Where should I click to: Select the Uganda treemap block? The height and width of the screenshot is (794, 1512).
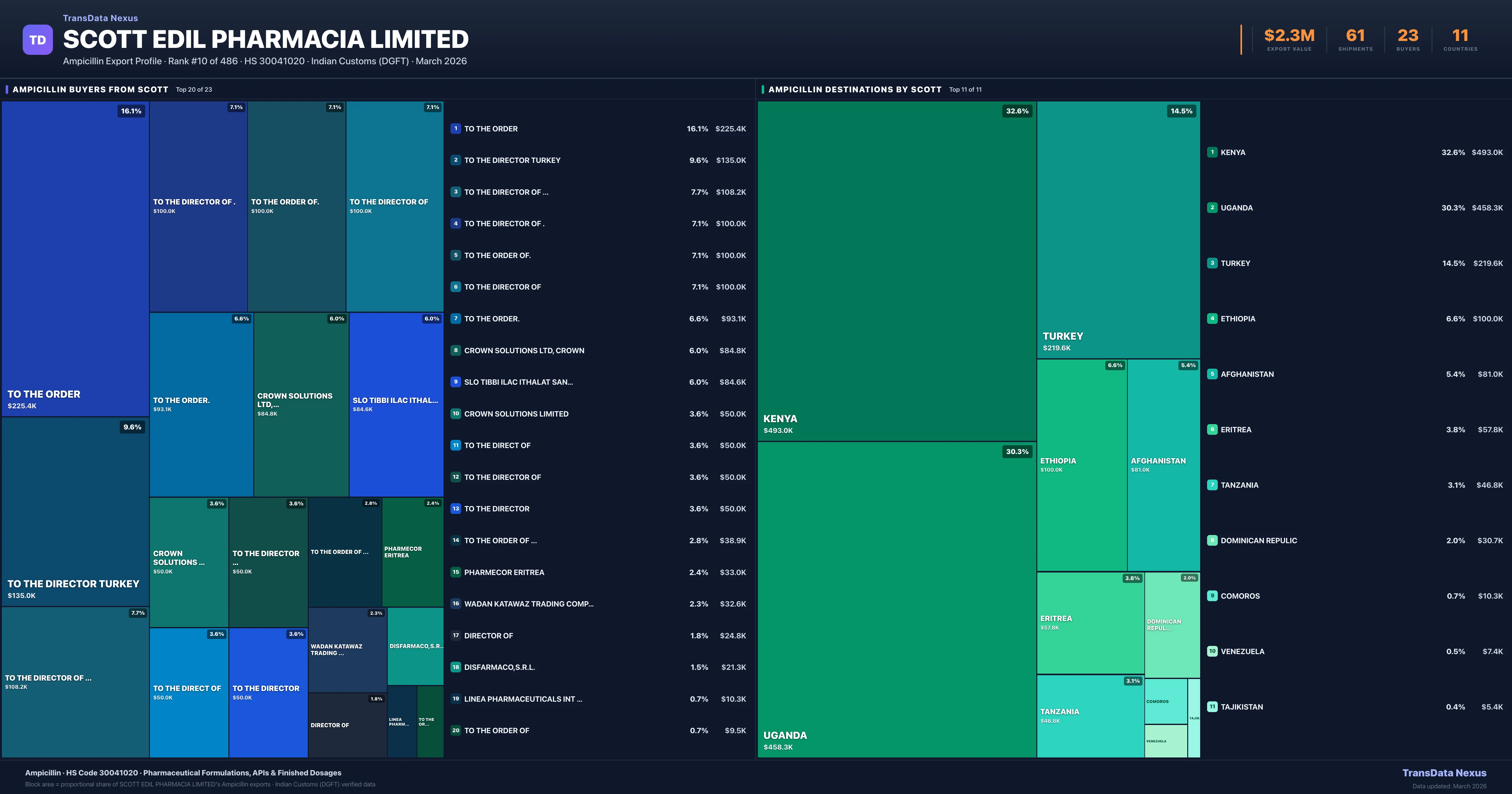(896, 599)
